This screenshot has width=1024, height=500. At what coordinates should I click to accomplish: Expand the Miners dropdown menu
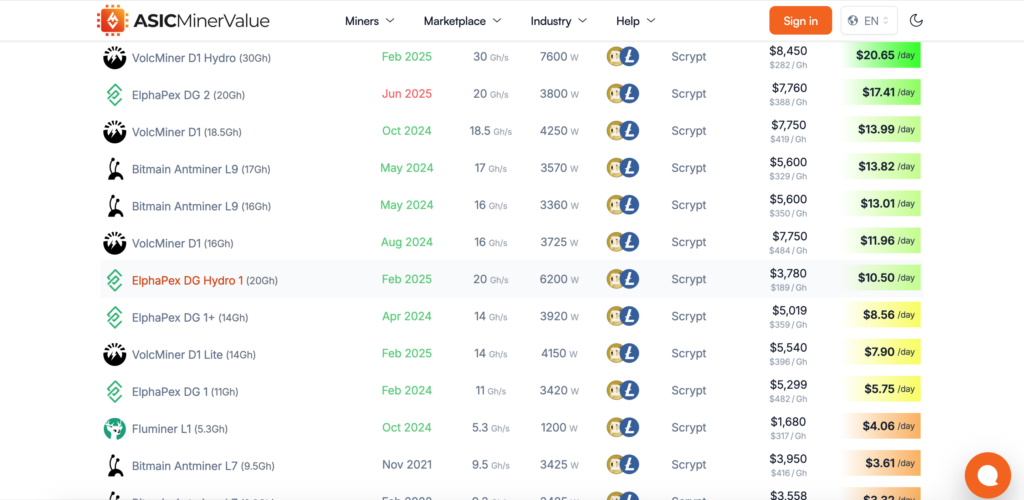coord(369,21)
